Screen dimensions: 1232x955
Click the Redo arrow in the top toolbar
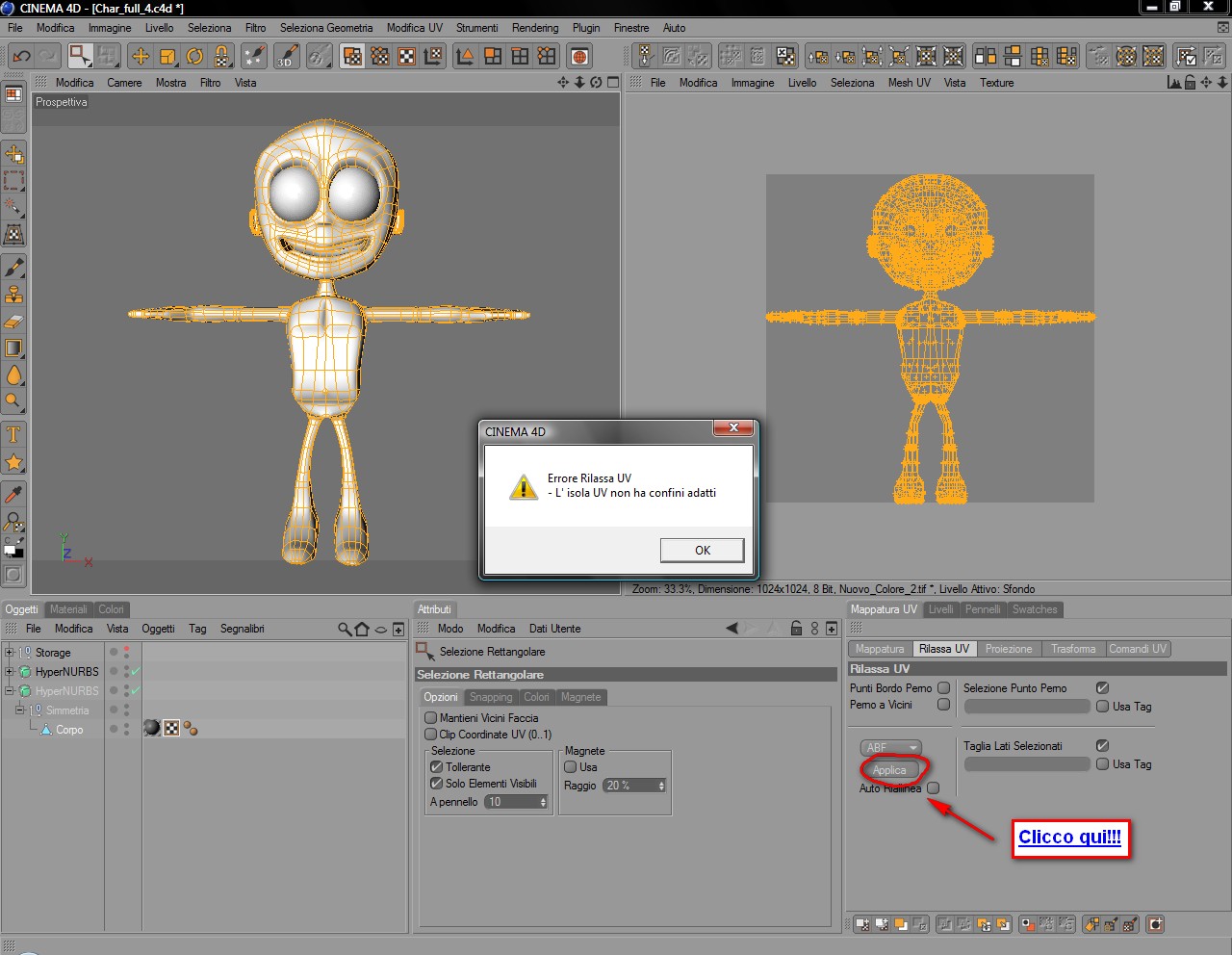point(45,56)
